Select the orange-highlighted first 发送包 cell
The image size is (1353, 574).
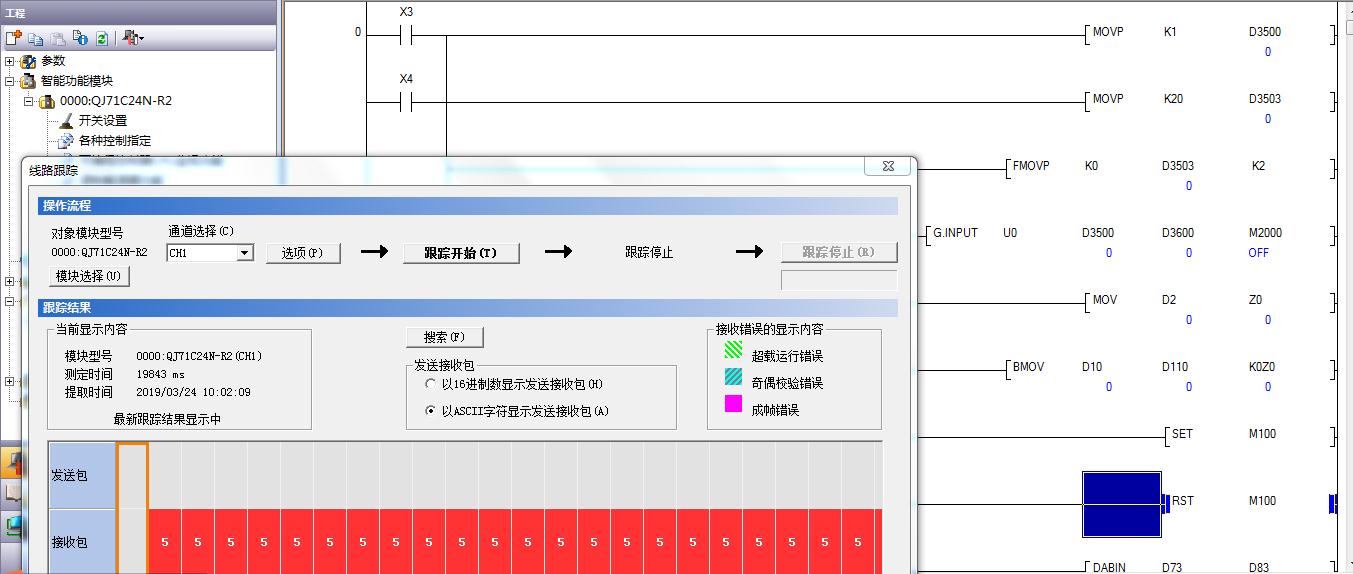pos(132,475)
